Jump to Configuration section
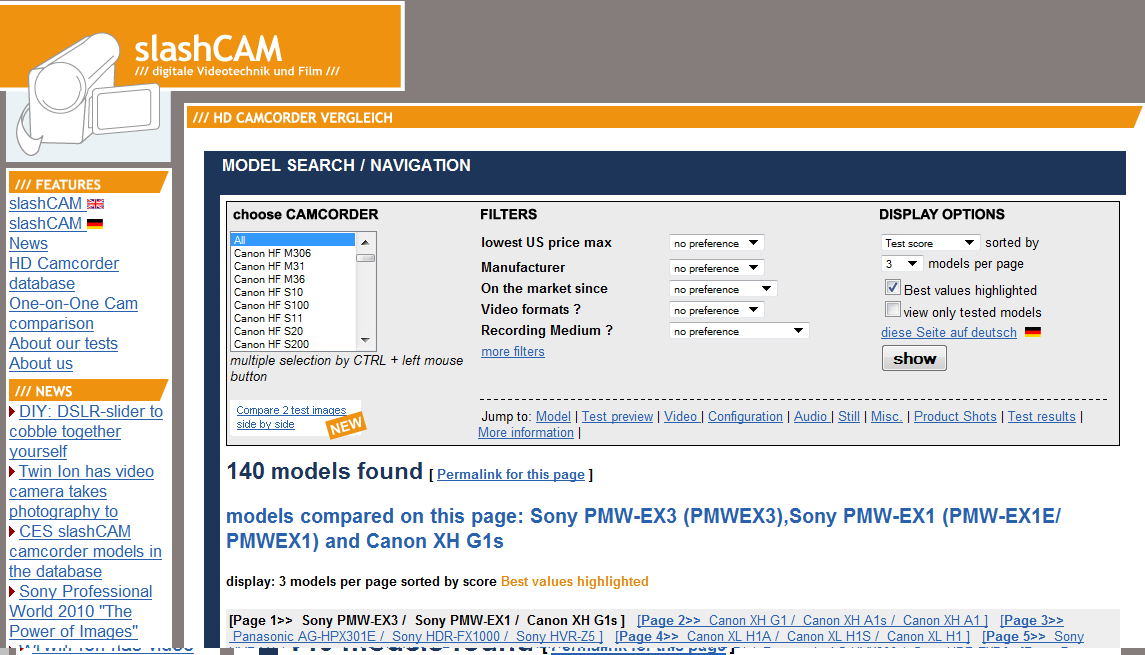Viewport: 1145px width, 655px height. pos(745,416)
